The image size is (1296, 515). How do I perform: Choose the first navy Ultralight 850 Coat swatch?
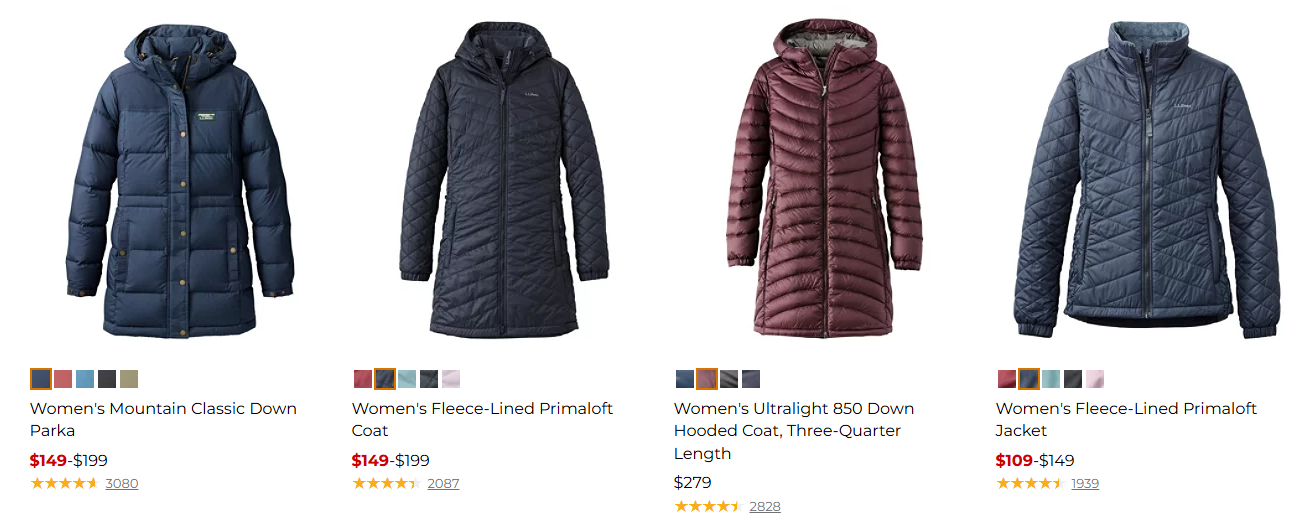[x=685, y=379]
